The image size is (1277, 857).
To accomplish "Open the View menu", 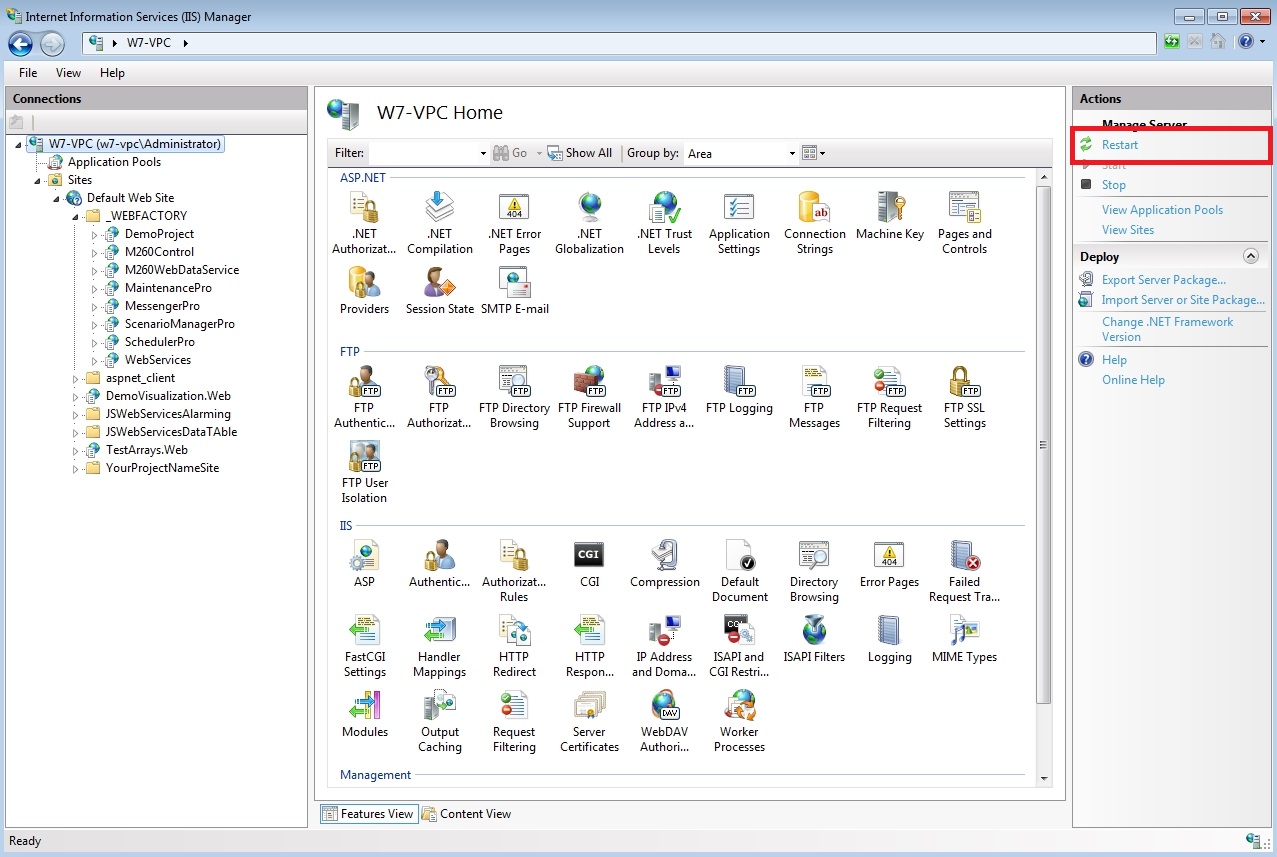I will click(x=68, y=73).
